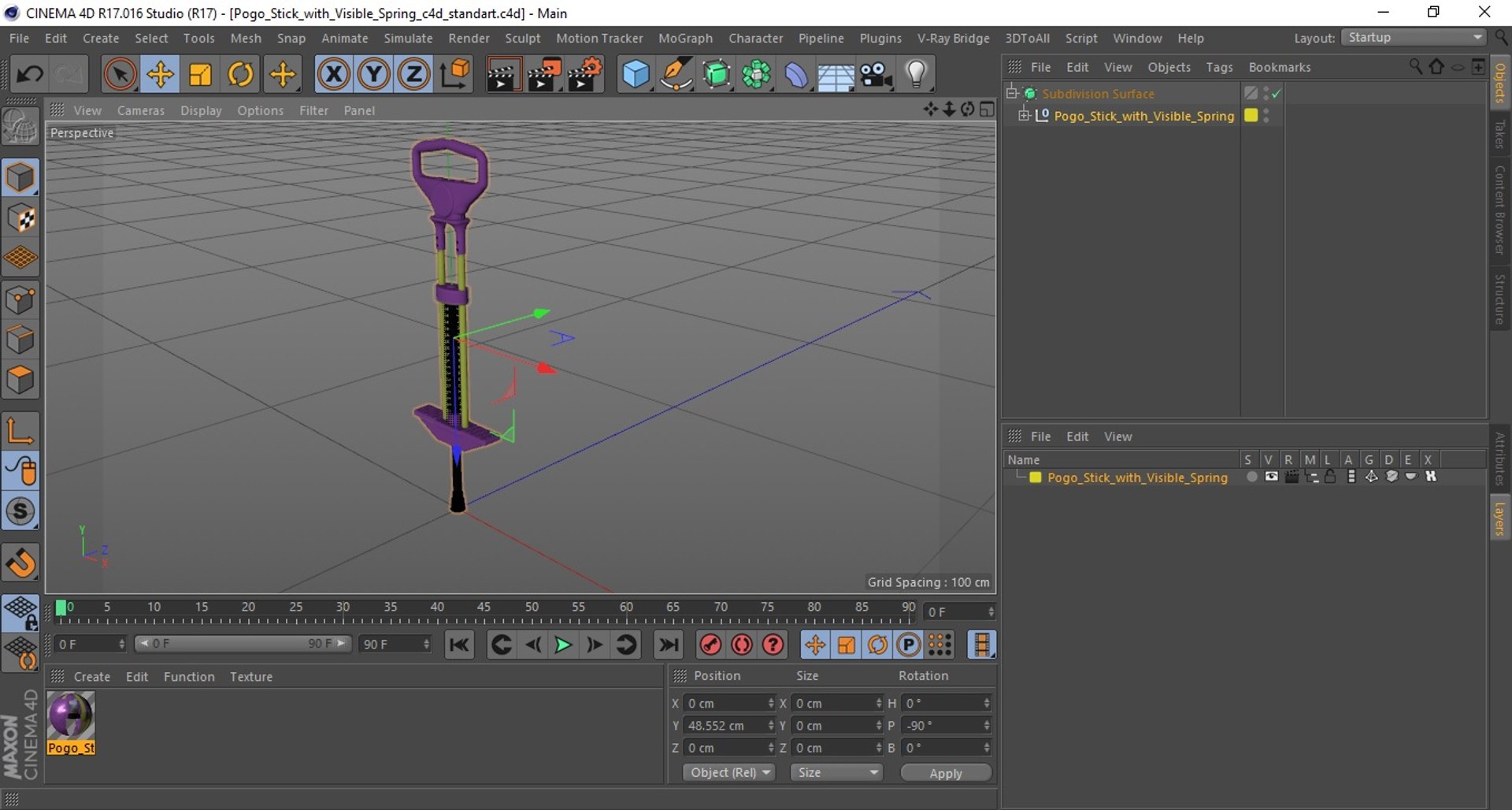The height and width of the screenshot is (810, 1512).
Task: Jump to end of animation
Action: (669, 645)
